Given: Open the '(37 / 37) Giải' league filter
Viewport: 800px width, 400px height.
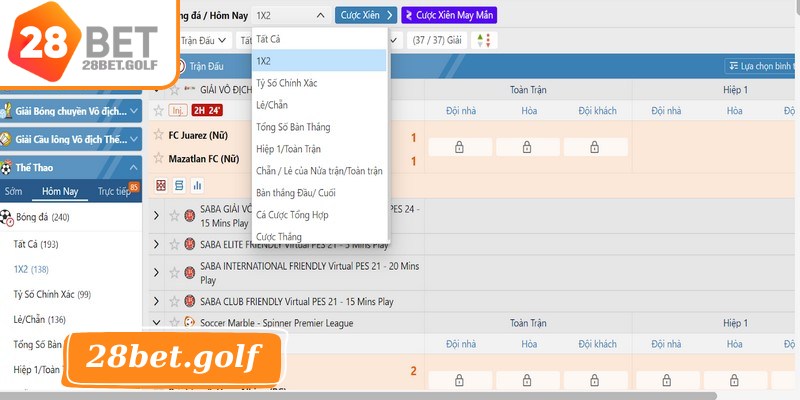Looking at the screenshot, I should point(438,40).
